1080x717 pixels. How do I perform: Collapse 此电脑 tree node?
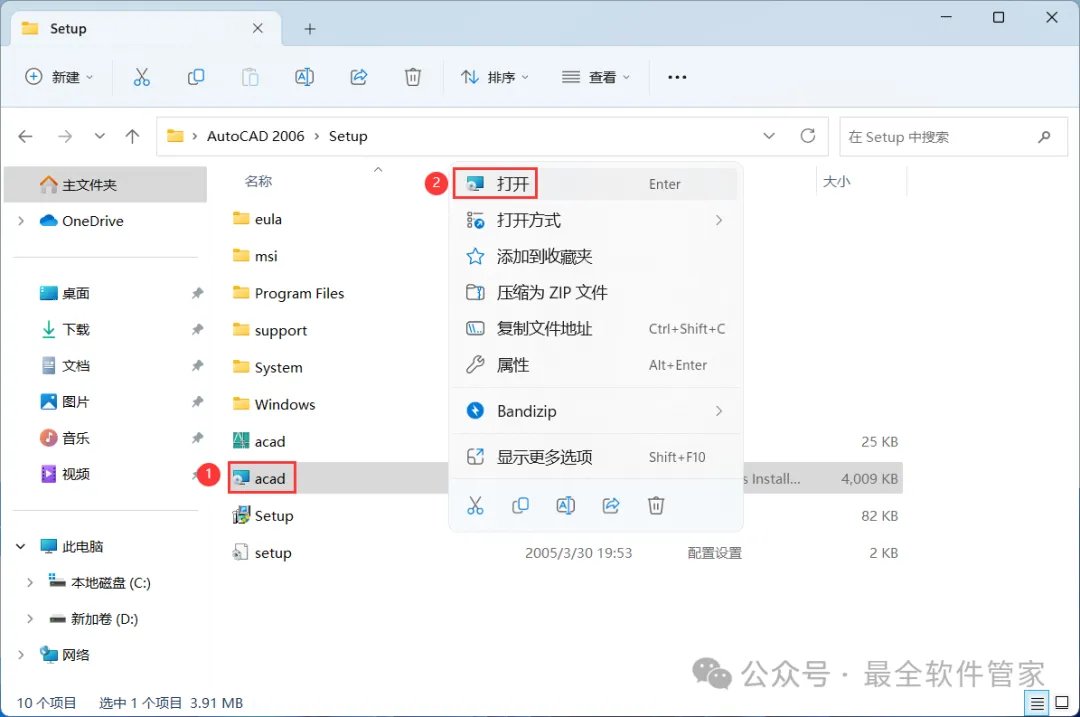[x=21, y=547]
